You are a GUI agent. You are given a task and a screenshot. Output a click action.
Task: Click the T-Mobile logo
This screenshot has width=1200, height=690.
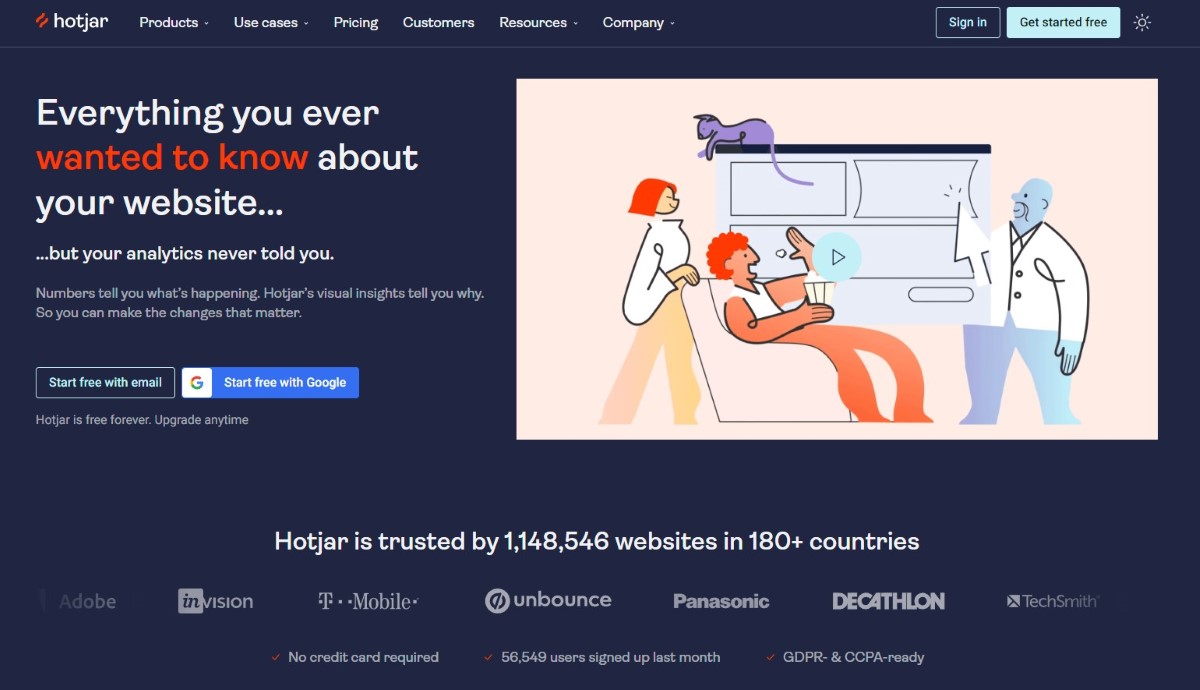(367, 601)
